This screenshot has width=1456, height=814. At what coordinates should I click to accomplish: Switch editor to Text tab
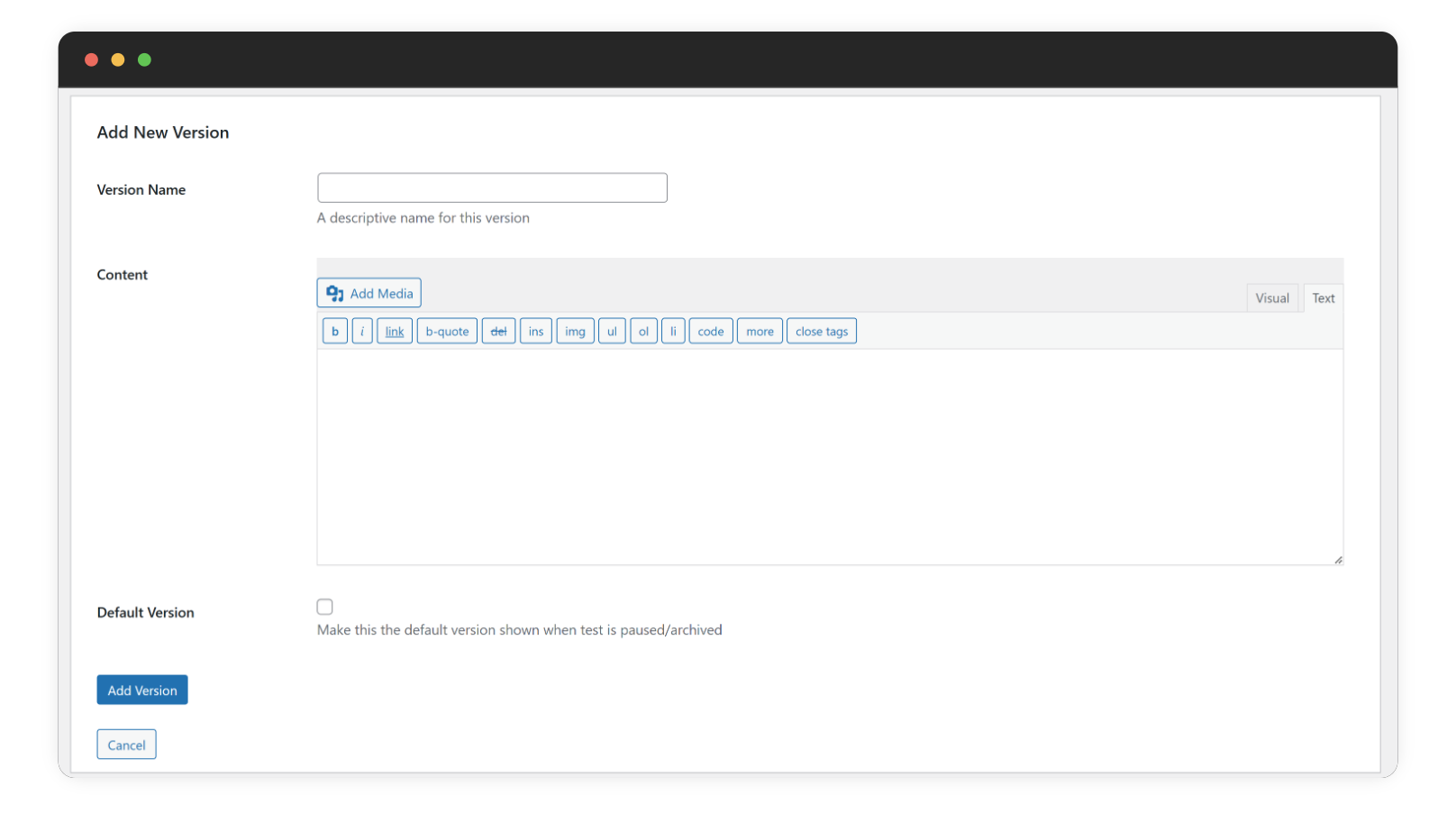pyautogui.click(x=1324, y=298)
